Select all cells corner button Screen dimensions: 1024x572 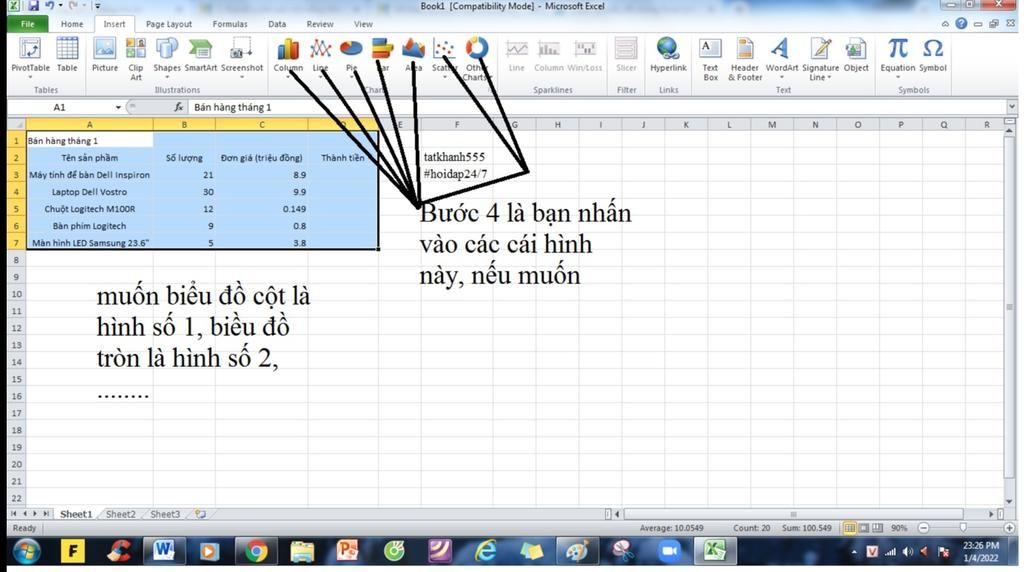16,124
